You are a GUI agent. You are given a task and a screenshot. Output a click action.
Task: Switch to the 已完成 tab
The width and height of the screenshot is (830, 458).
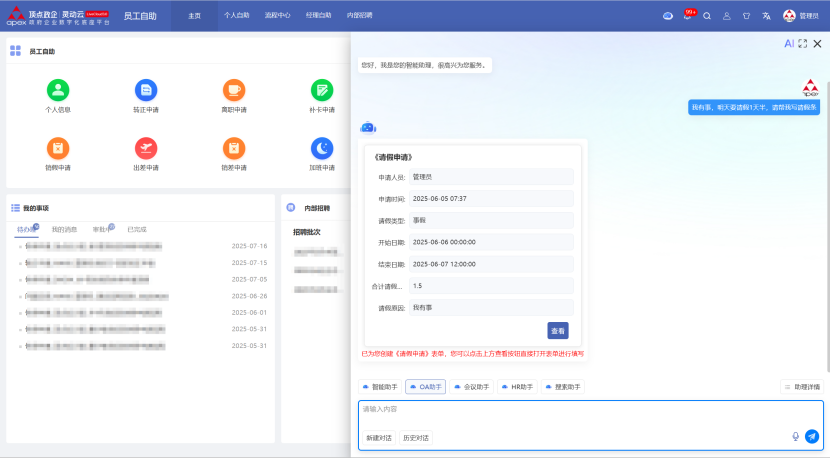(x=137, y=229)
